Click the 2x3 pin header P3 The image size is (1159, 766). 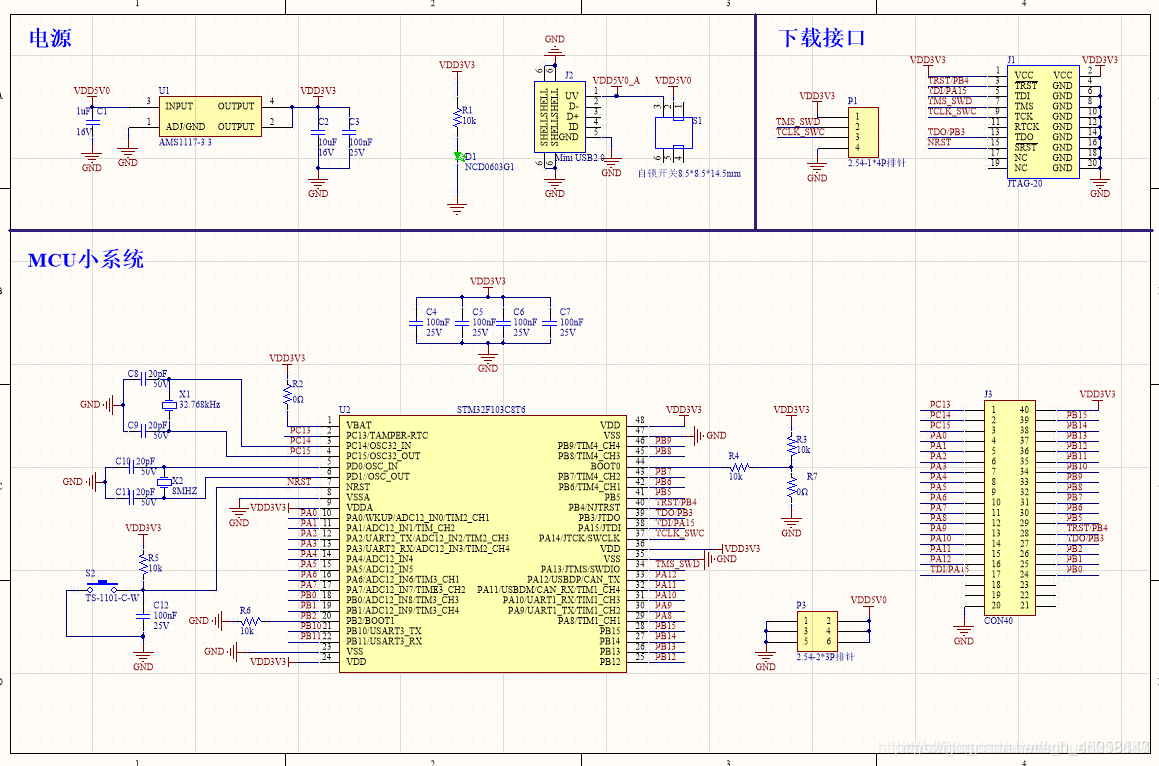(x=817, y=631)
